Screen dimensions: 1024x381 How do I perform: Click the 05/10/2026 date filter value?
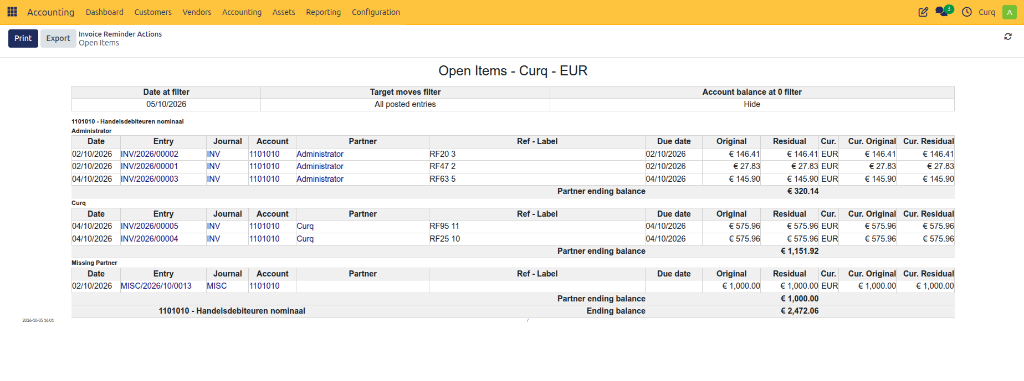point(166,105)
